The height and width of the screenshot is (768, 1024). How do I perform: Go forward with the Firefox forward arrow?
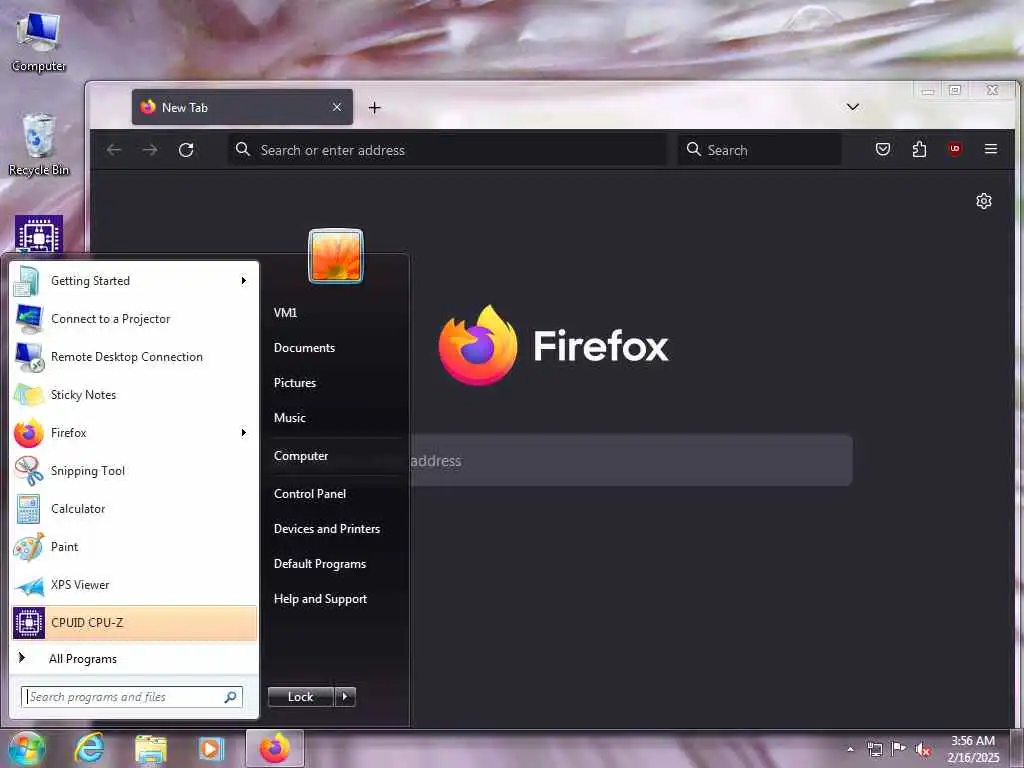click(x=150, y=150)
